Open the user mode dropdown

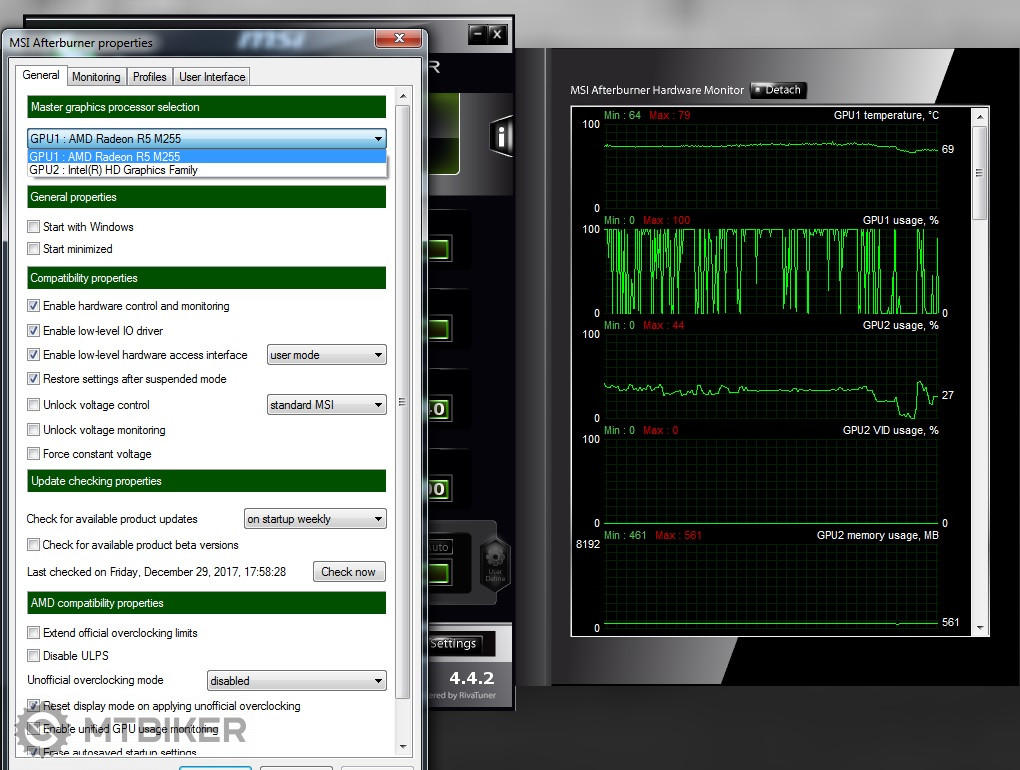tap(326, 355)
